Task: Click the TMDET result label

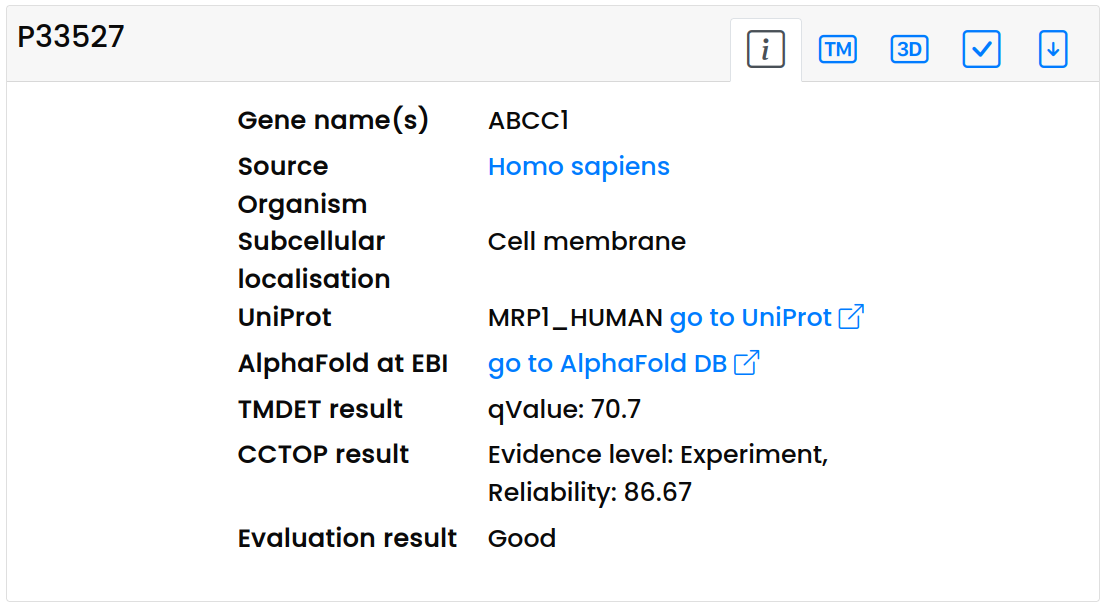Action: click(x=320, y=409)
